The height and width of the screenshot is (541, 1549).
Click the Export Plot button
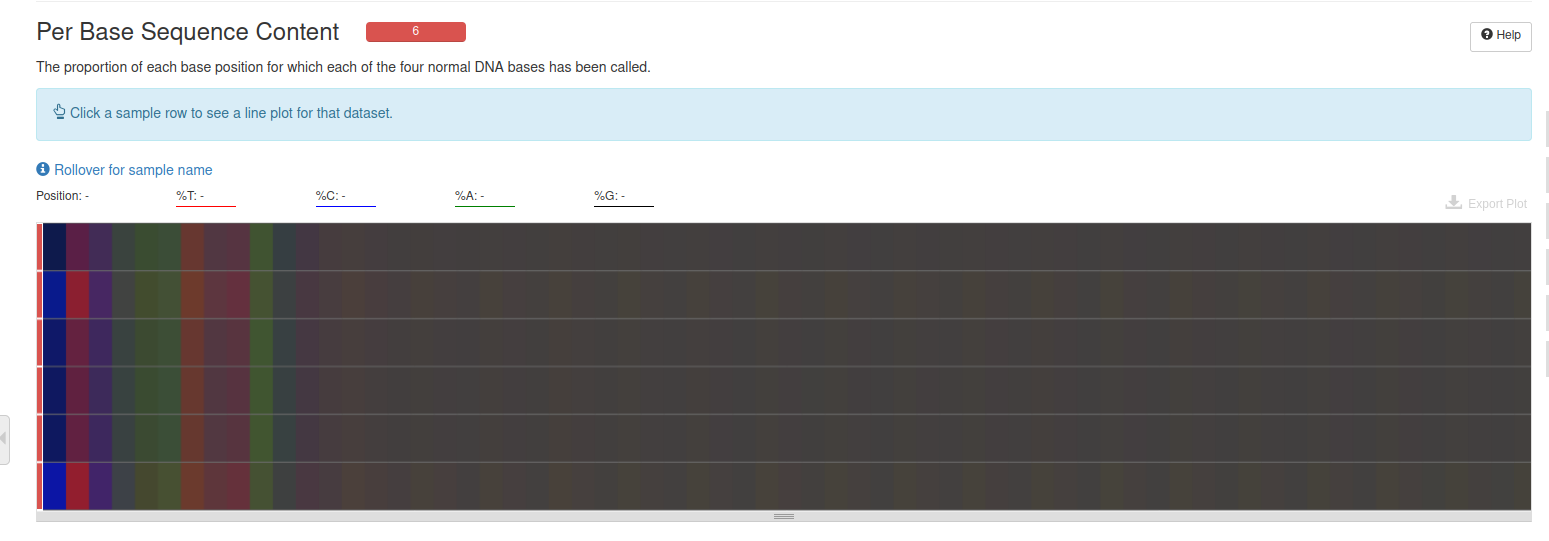pos(1486,203)
